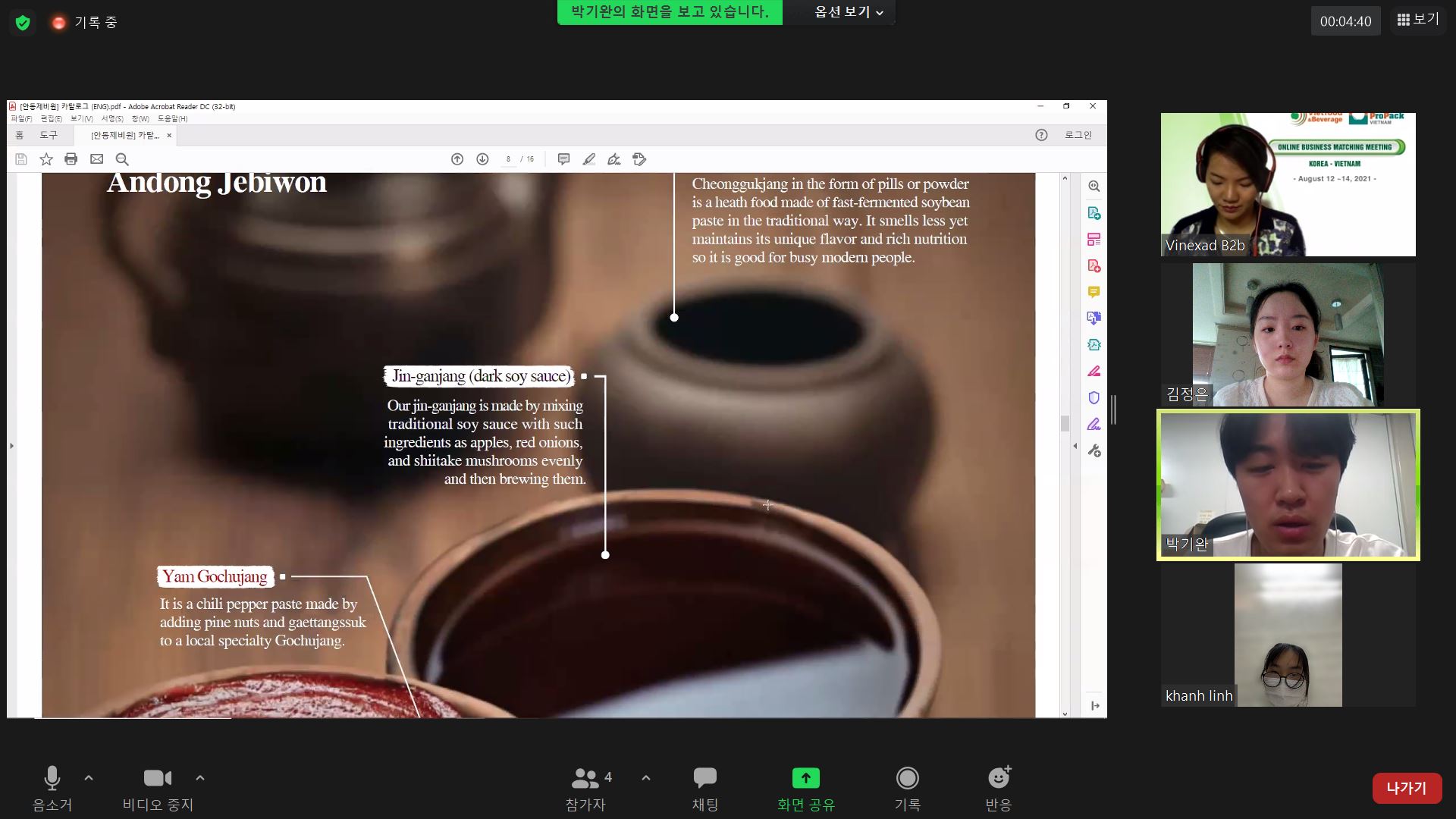Expand video options arrow beside camera
The width and height of the screenshot is (1456, 819).
pyautogui.click(x=200, y=778)
